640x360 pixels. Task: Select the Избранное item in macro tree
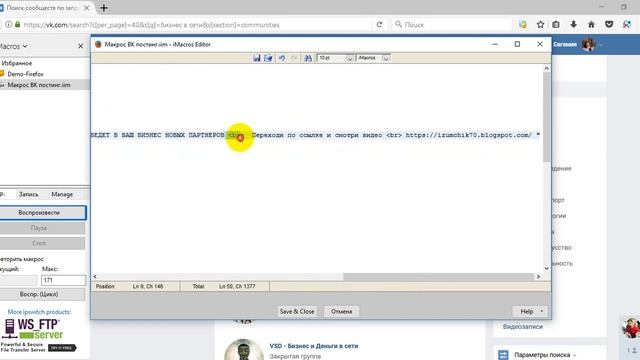coord(17,63)
